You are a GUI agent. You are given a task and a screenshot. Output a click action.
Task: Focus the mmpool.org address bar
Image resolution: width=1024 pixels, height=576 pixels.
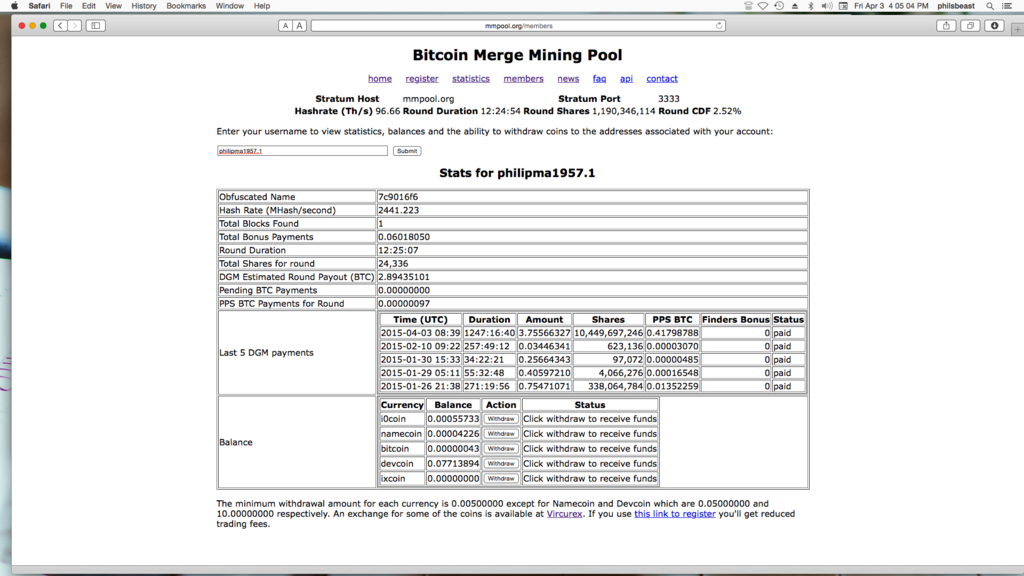coord(519,25)
